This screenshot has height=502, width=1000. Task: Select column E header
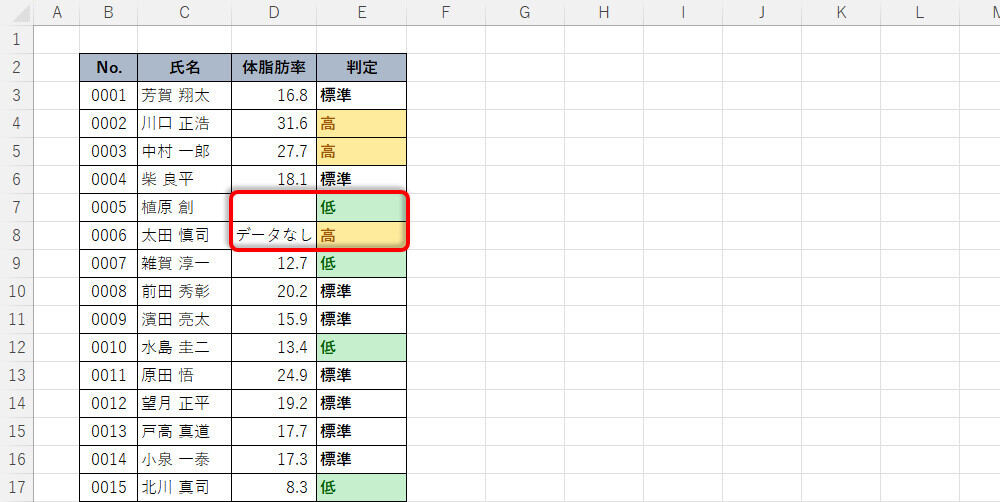tap(362, 13)
